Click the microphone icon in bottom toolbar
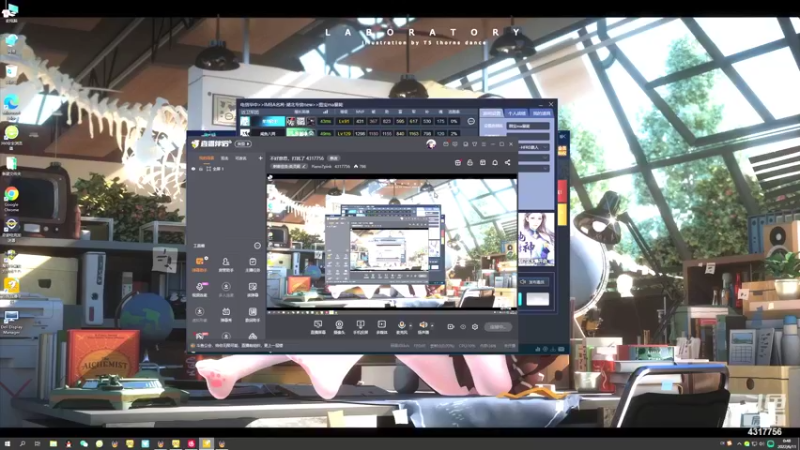The height and width of the screenshot is (450, 800). point(402,327)
